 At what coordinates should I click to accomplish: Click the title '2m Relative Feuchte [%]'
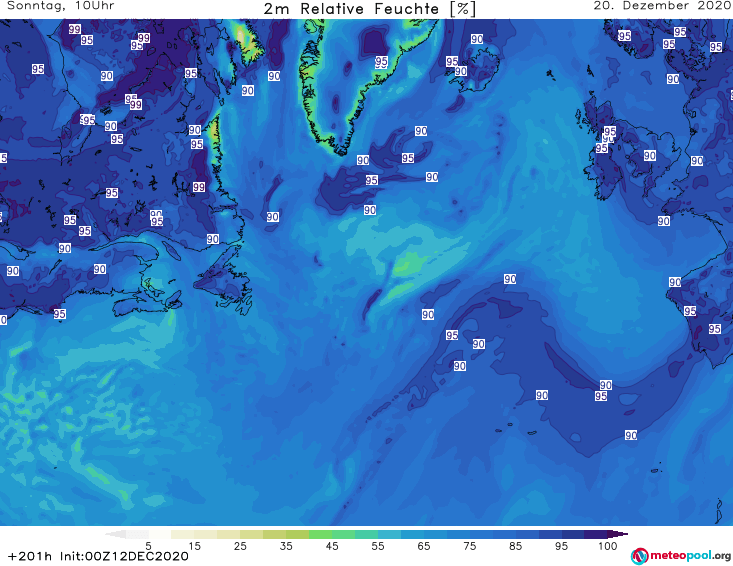370,9
